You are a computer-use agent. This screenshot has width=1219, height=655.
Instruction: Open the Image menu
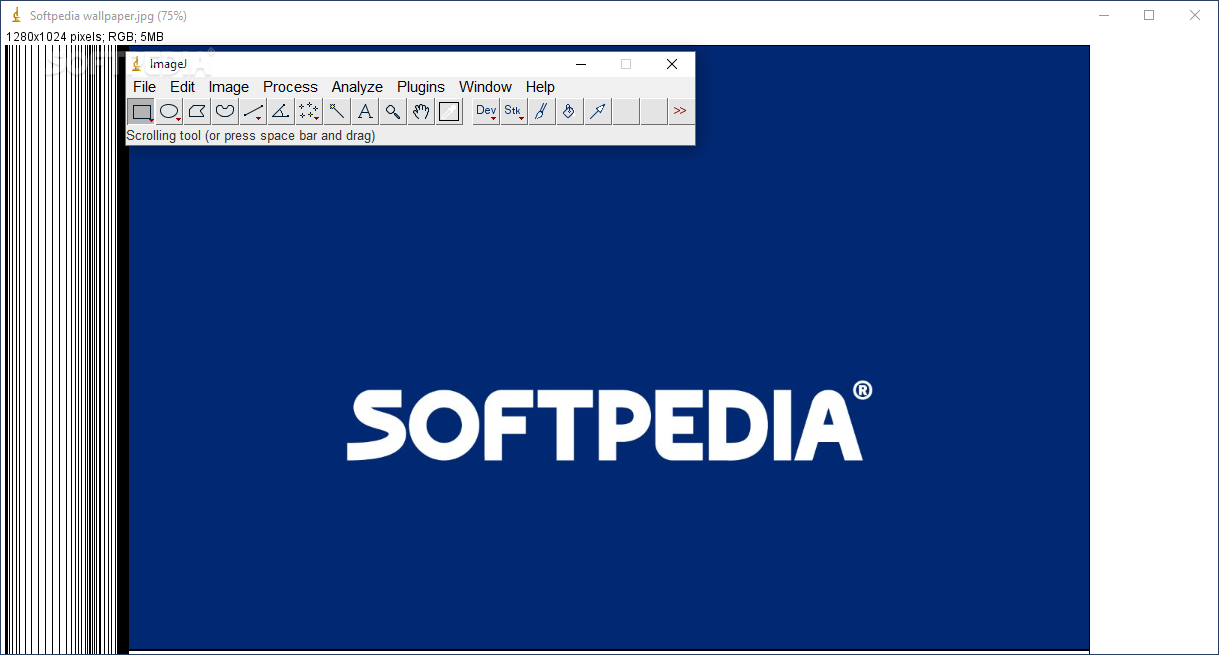pos(229,87)
